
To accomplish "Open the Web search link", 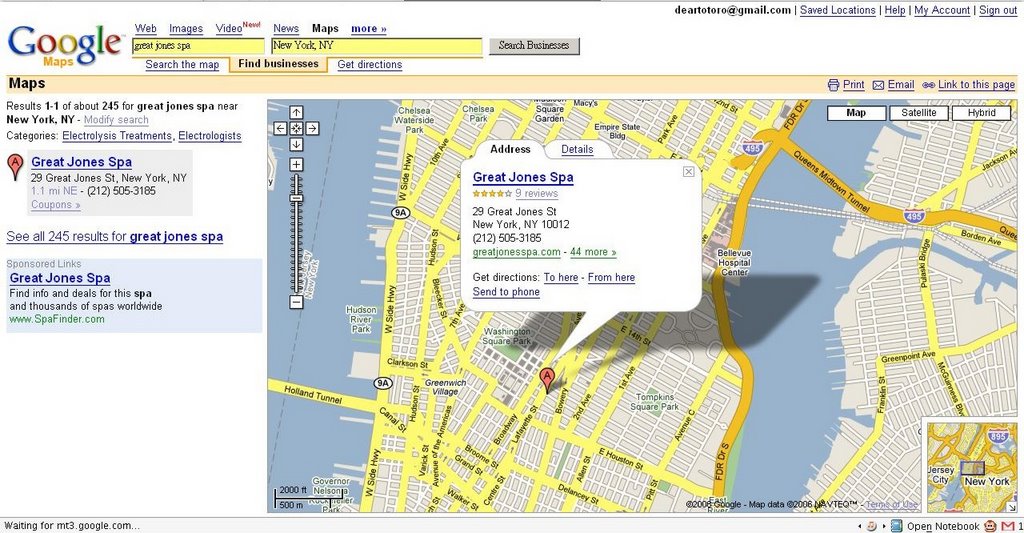I will click(146, 29).
